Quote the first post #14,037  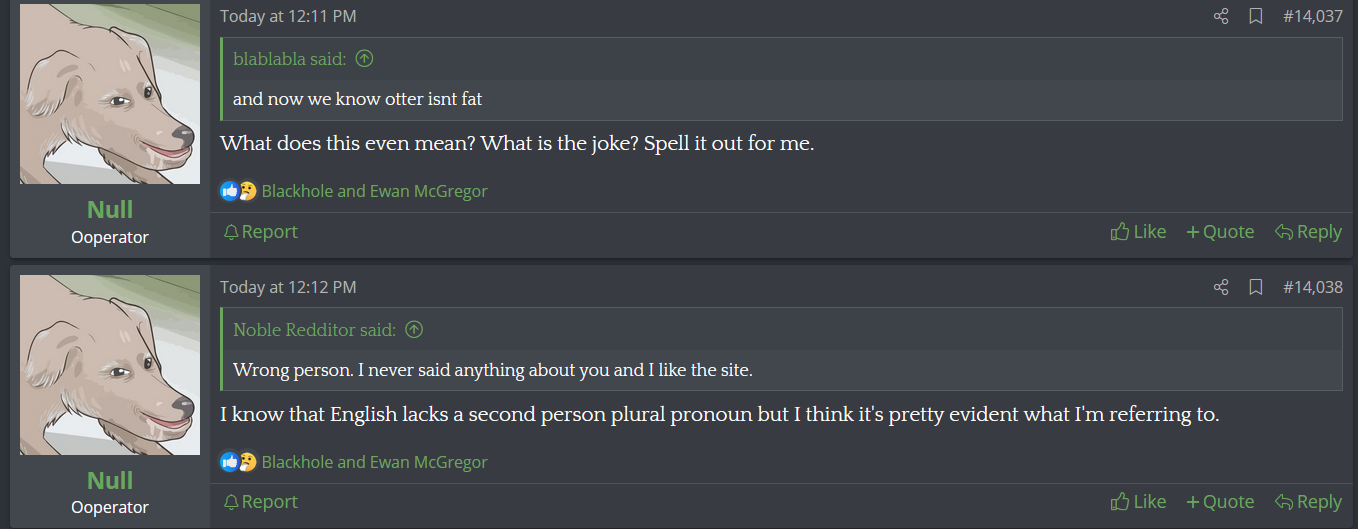[x=1220, y=232]
